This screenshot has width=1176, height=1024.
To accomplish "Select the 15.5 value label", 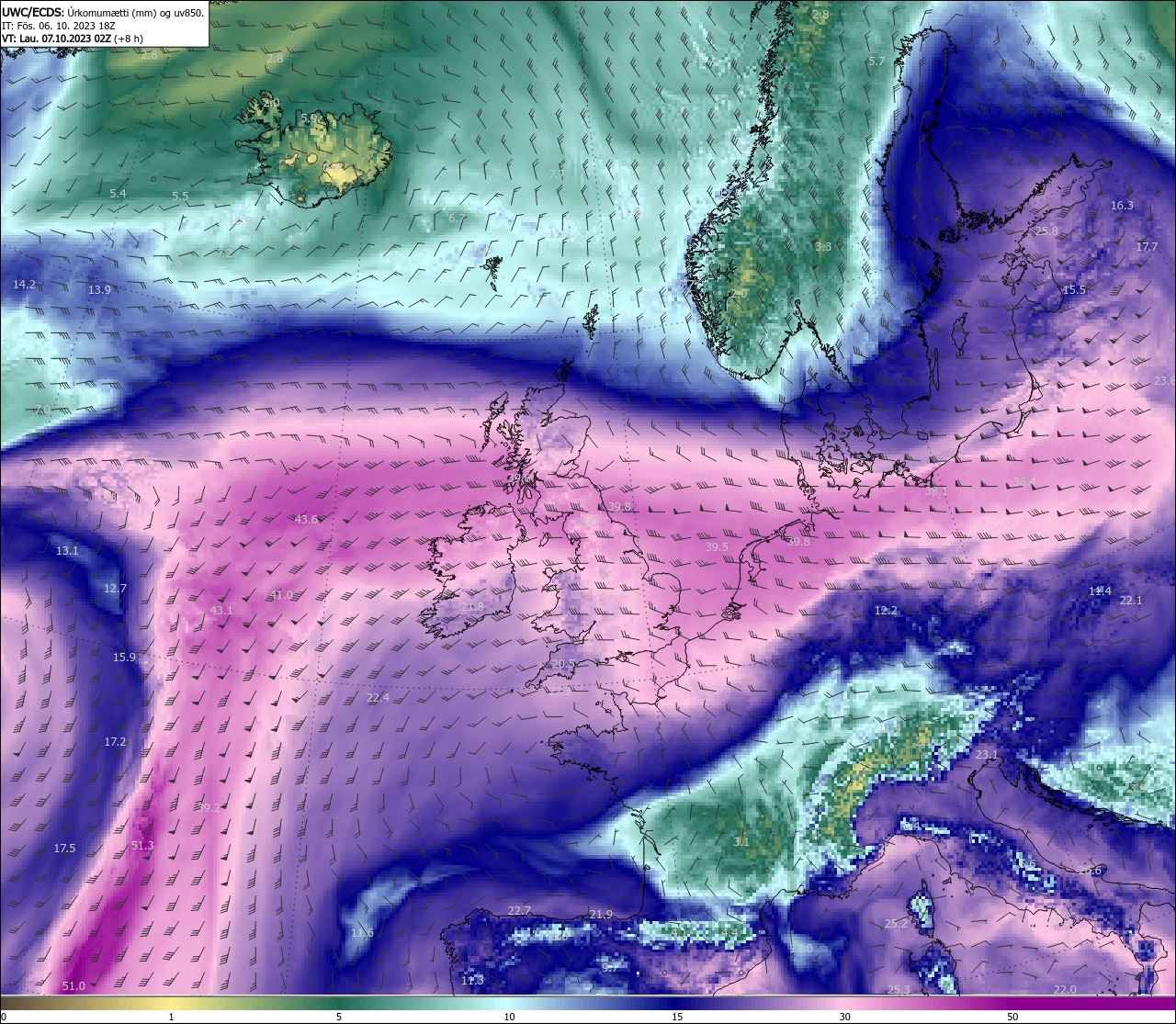I will tap(1074, 290).
